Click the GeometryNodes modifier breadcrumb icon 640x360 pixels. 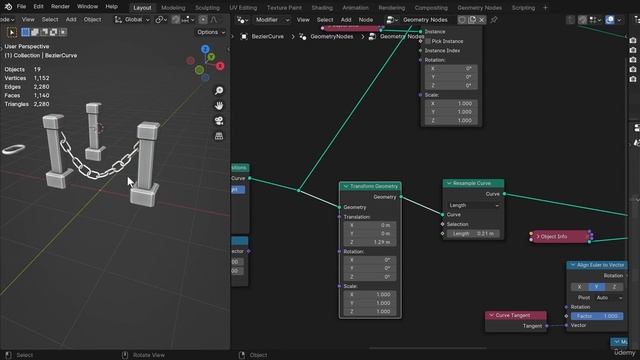tap(303, 36)
